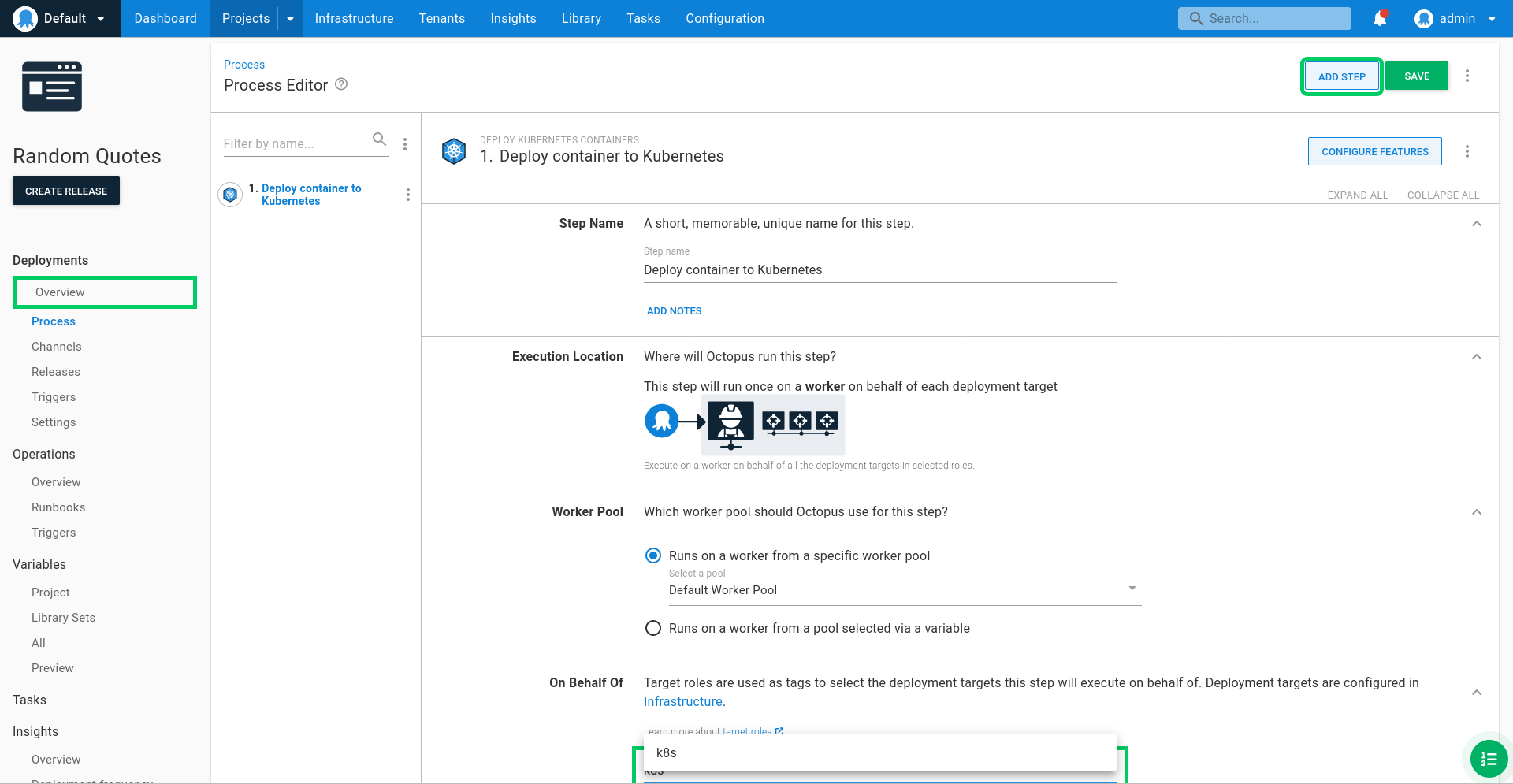Save the deployment process
This screenshot has height=784, width=1513.
pos(1417,76)
